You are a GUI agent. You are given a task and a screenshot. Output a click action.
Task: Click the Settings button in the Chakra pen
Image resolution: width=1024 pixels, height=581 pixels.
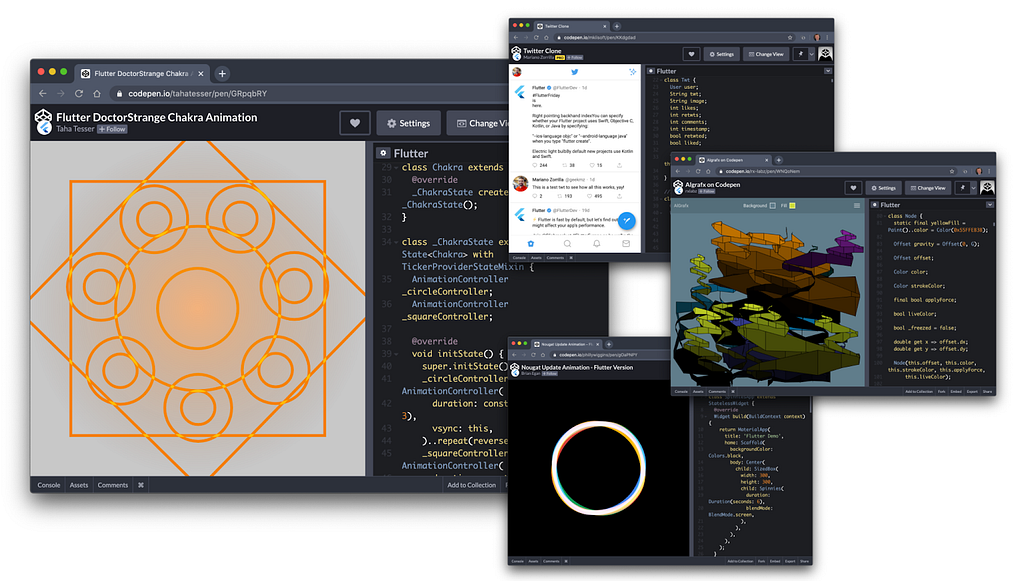(408, 123)
